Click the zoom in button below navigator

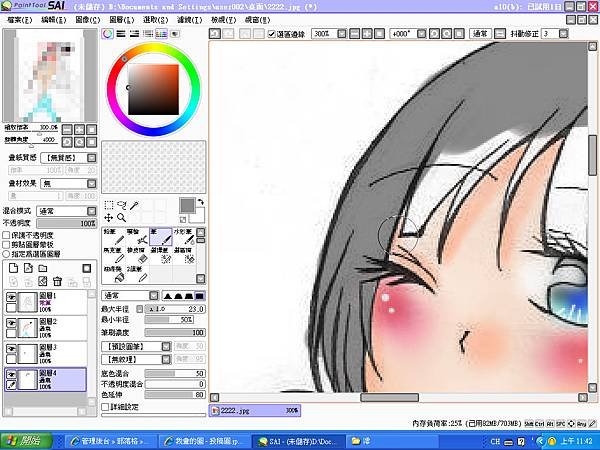[x=79, y=129]
